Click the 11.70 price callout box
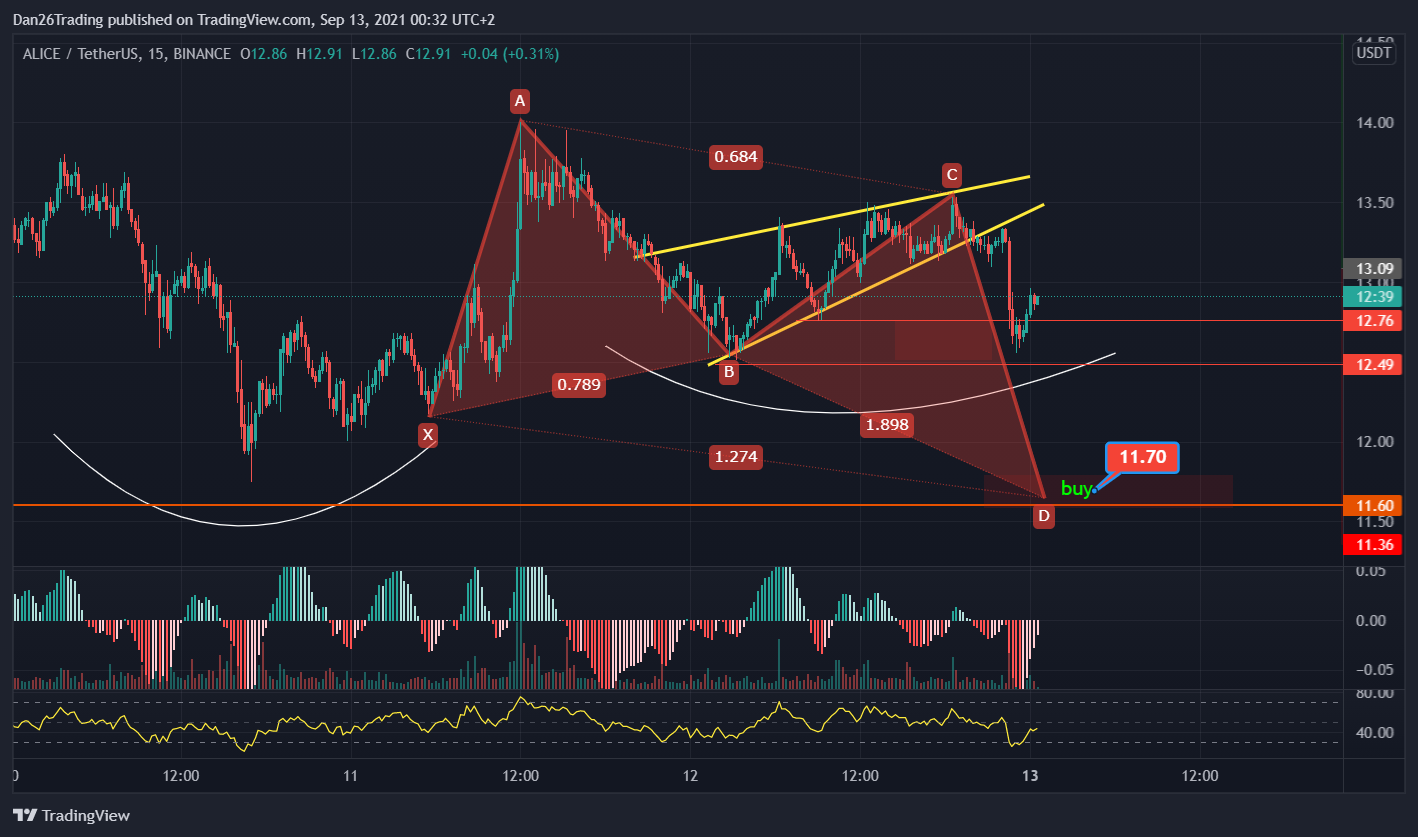This screenshot has width=1418, height=837. coord(1142,458)
